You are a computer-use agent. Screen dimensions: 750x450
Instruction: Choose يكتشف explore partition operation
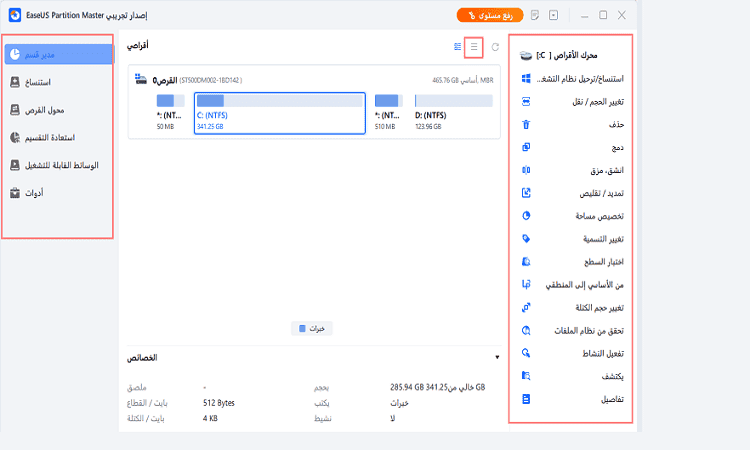coord(572,376)
